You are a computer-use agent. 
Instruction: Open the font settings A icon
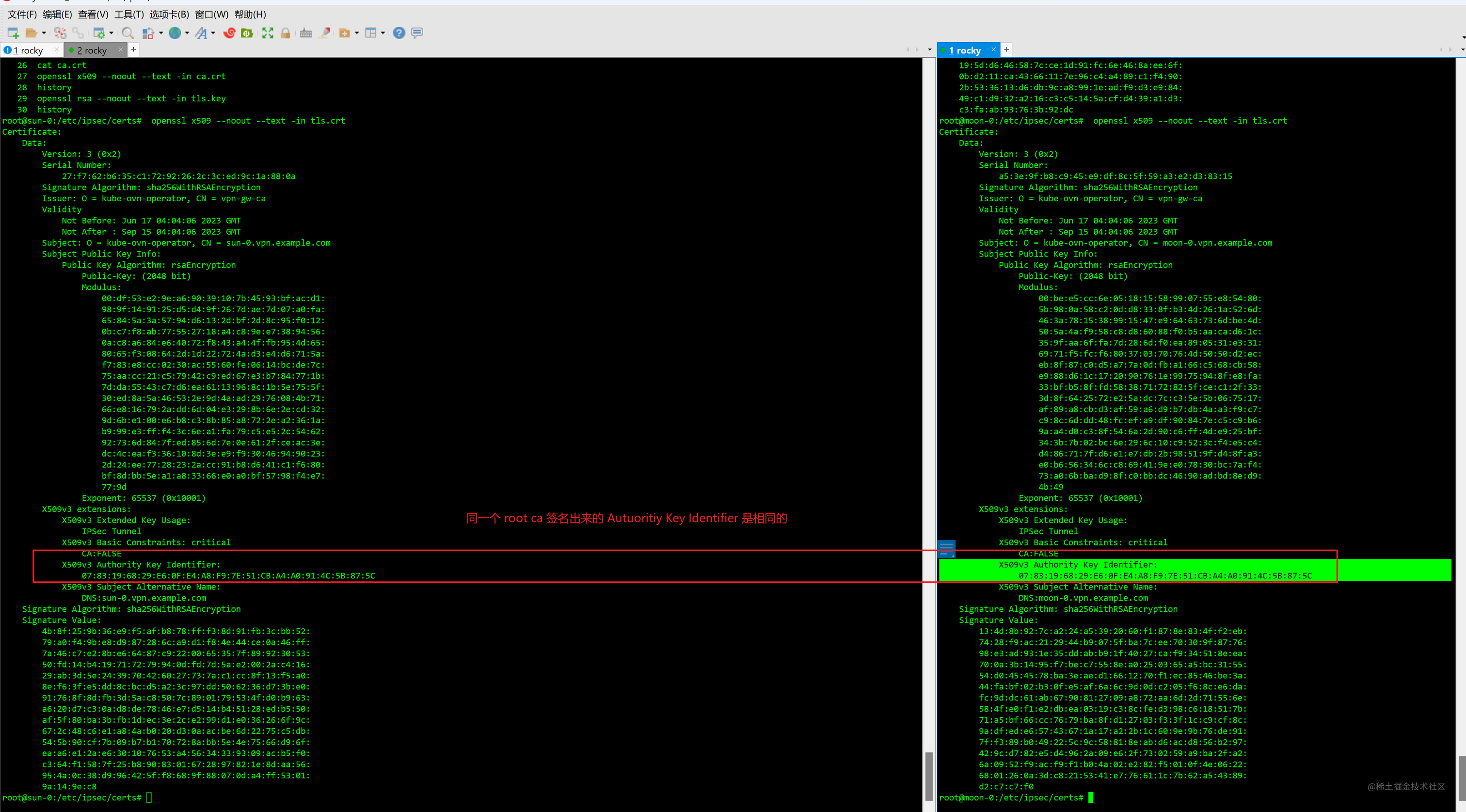201,33
